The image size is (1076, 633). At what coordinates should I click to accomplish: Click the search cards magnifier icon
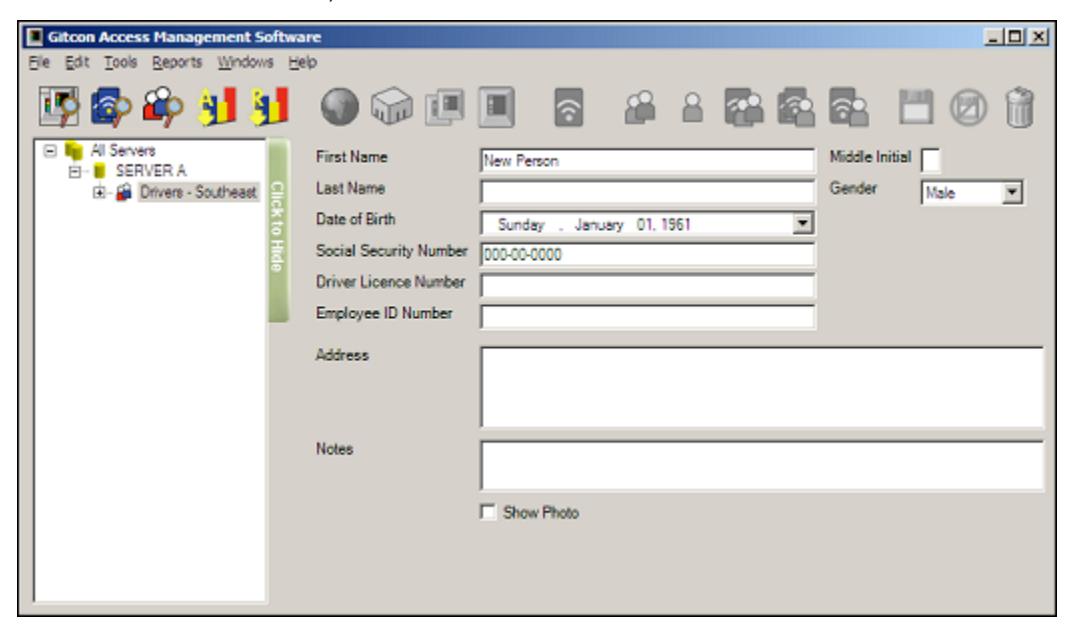[110, 106]
